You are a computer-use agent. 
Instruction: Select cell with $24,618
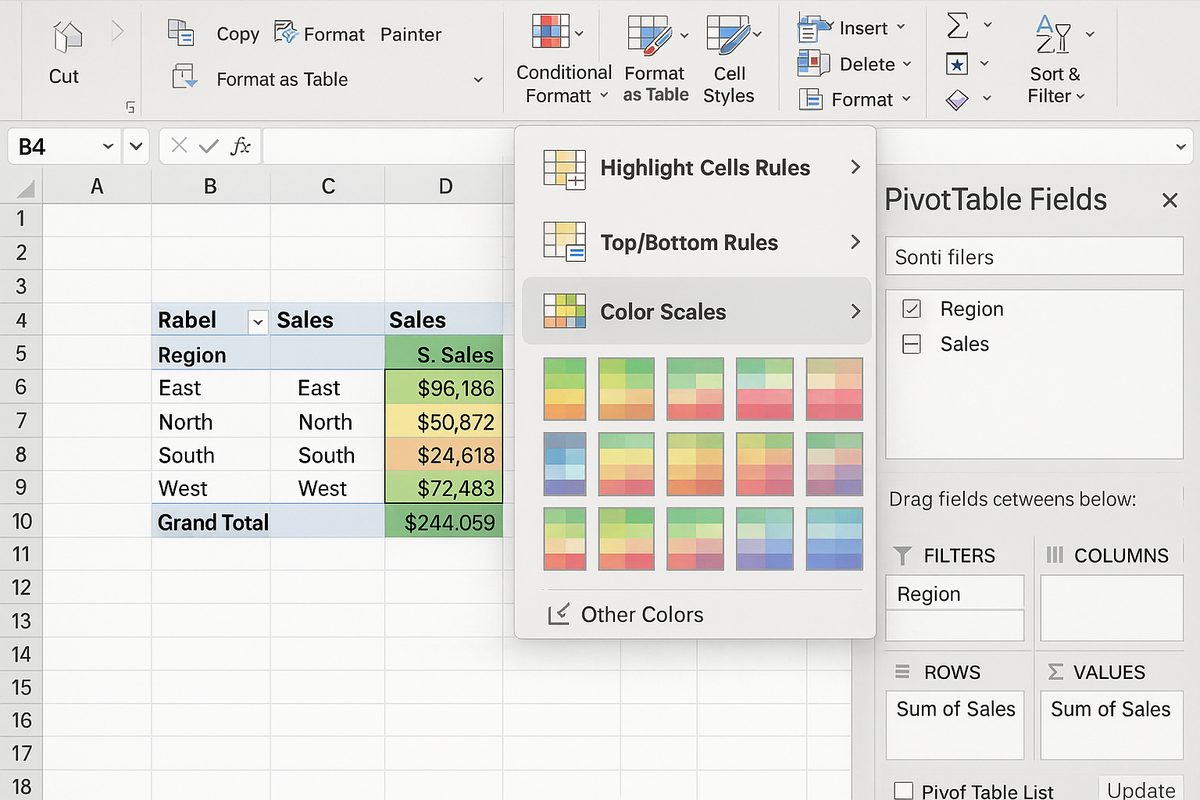pos(444,455)
